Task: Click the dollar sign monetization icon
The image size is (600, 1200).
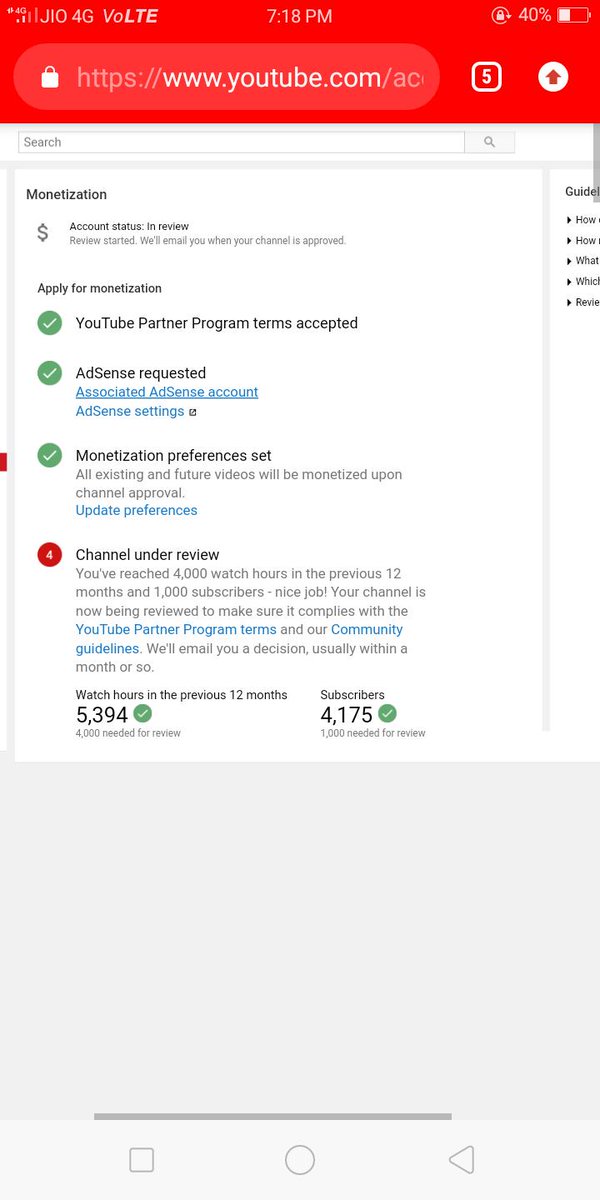Action: pyautogui.click(x=42, y=233)
